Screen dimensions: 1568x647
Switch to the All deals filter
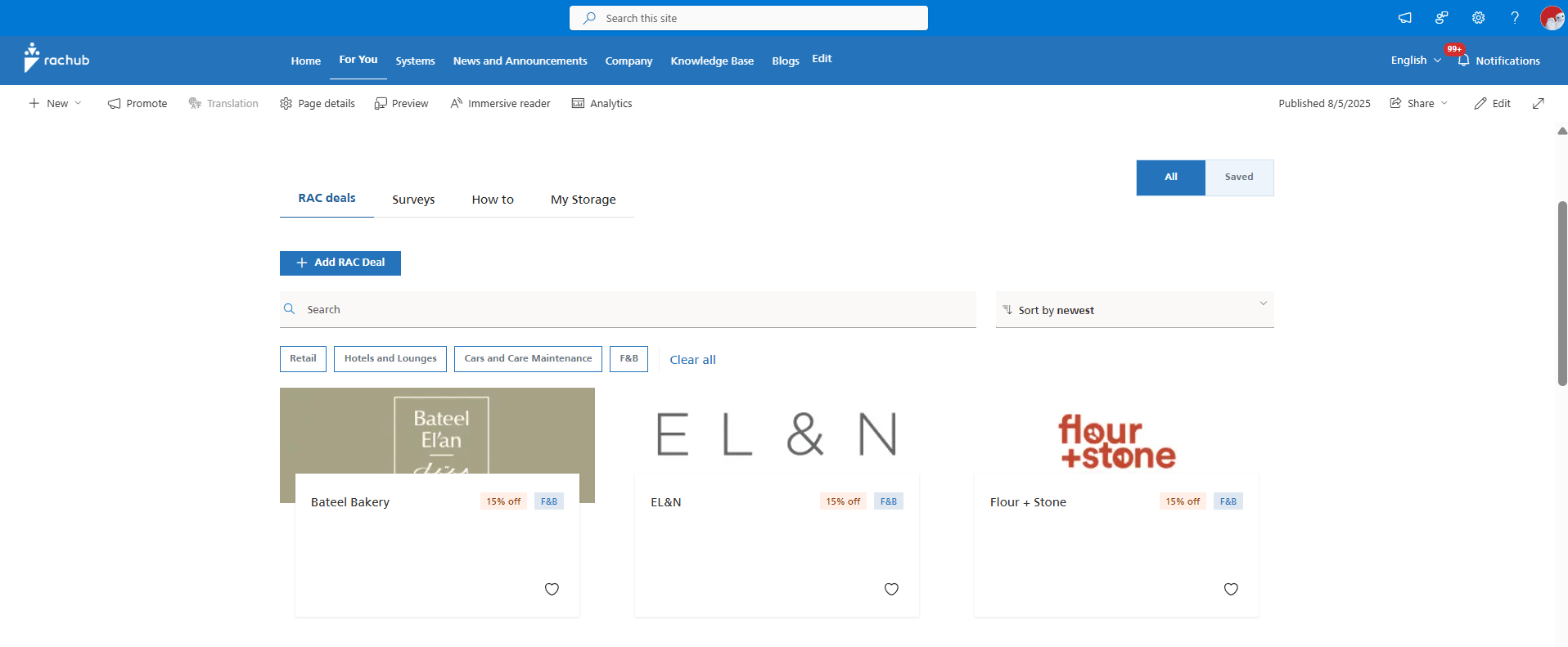click(1170, 177)
